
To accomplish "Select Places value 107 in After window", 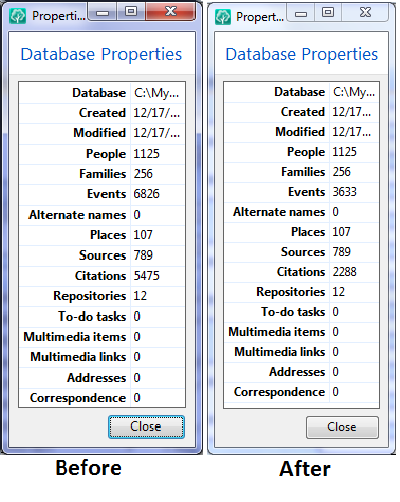I will click(x=342, y=232).
